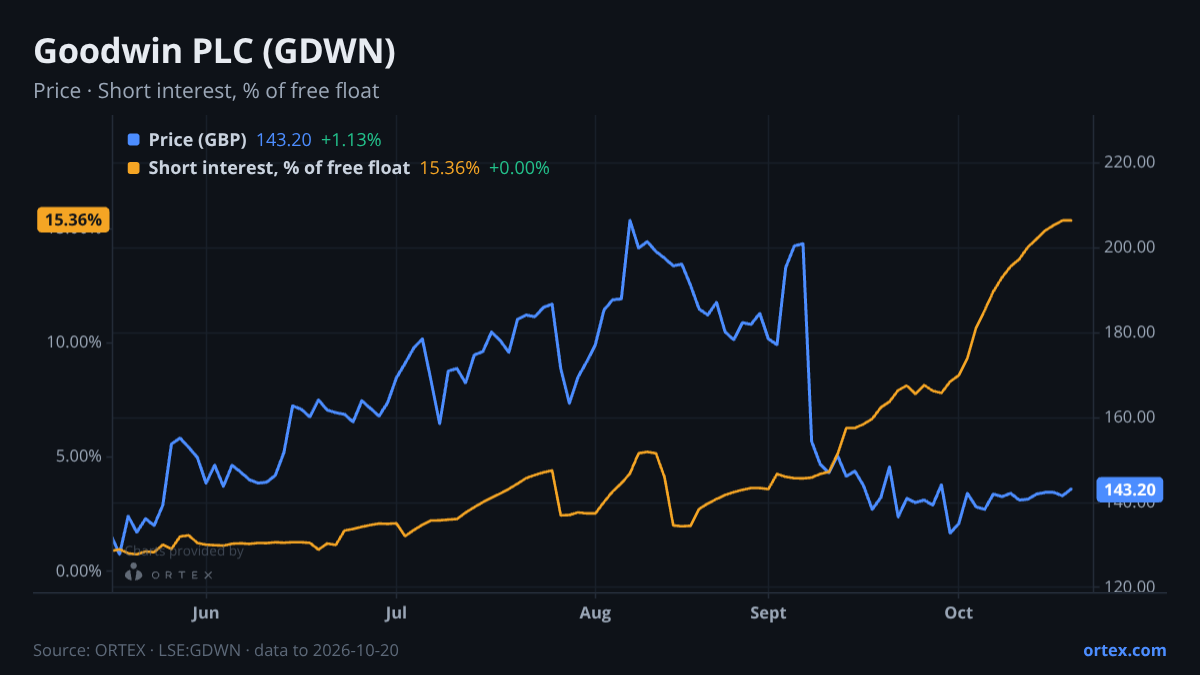Click the 220.00 right axis label
This screenshot has height=675, width=1200.
pyautogui.click(x=1131, y=162)
